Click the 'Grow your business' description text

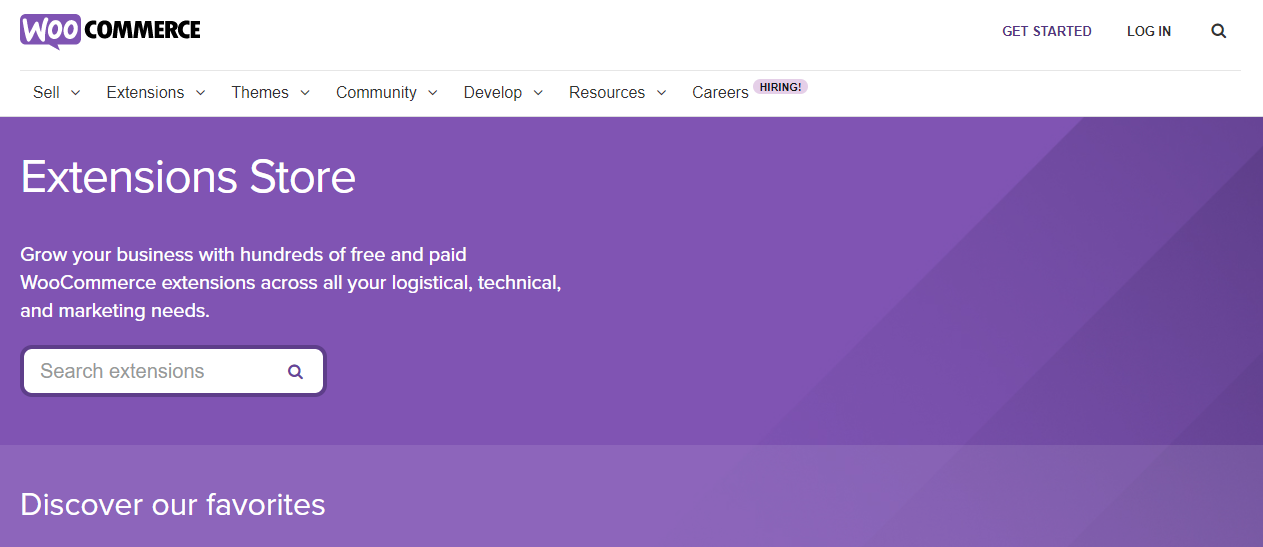pyautogui.click(x=291, y=283)
